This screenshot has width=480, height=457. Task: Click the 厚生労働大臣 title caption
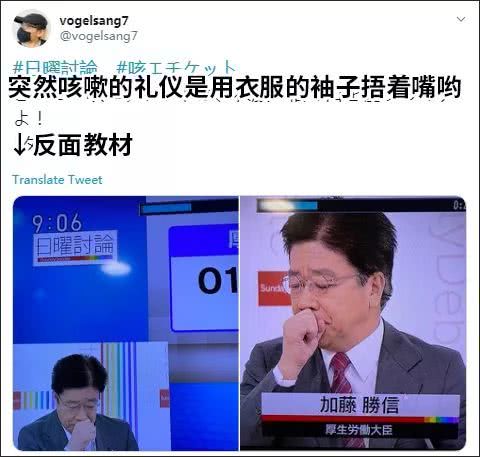[x=359, y=430]
